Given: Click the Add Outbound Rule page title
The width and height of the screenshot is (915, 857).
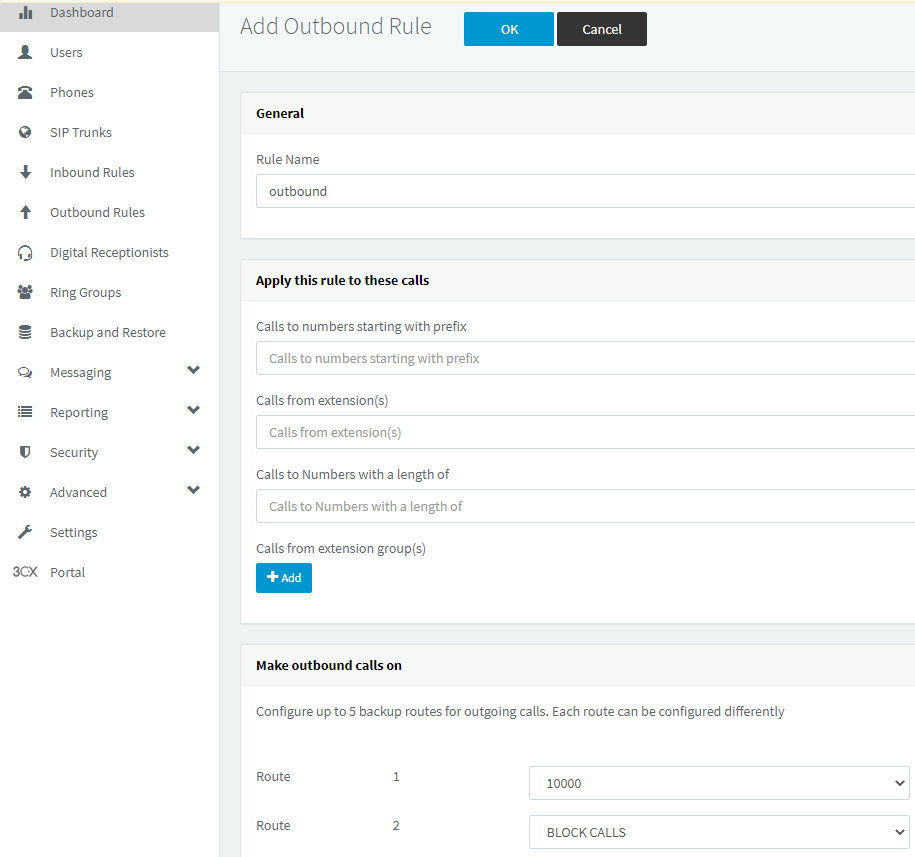Looking at the screenshot, I should pos(336,26).
